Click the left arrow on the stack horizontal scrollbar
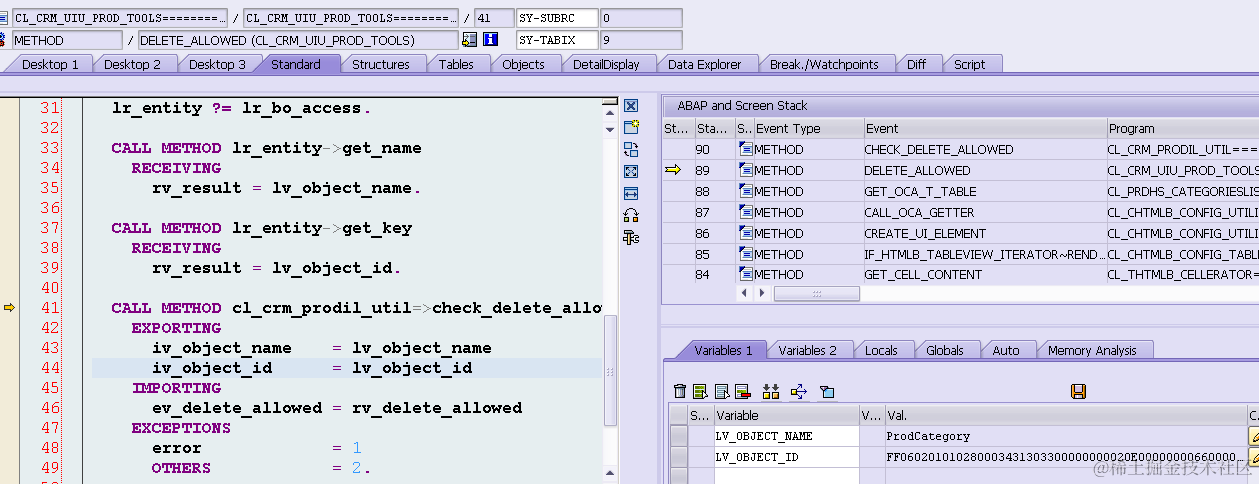The width and height of the screenshot is (1259, 484). coord(744,294)
